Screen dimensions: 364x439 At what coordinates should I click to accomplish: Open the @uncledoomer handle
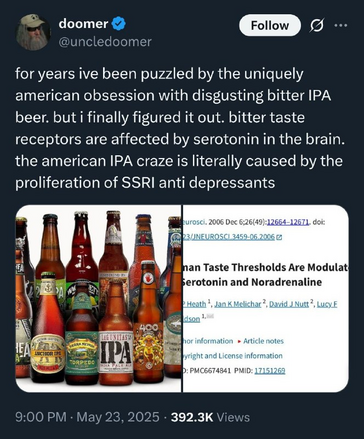105,42
